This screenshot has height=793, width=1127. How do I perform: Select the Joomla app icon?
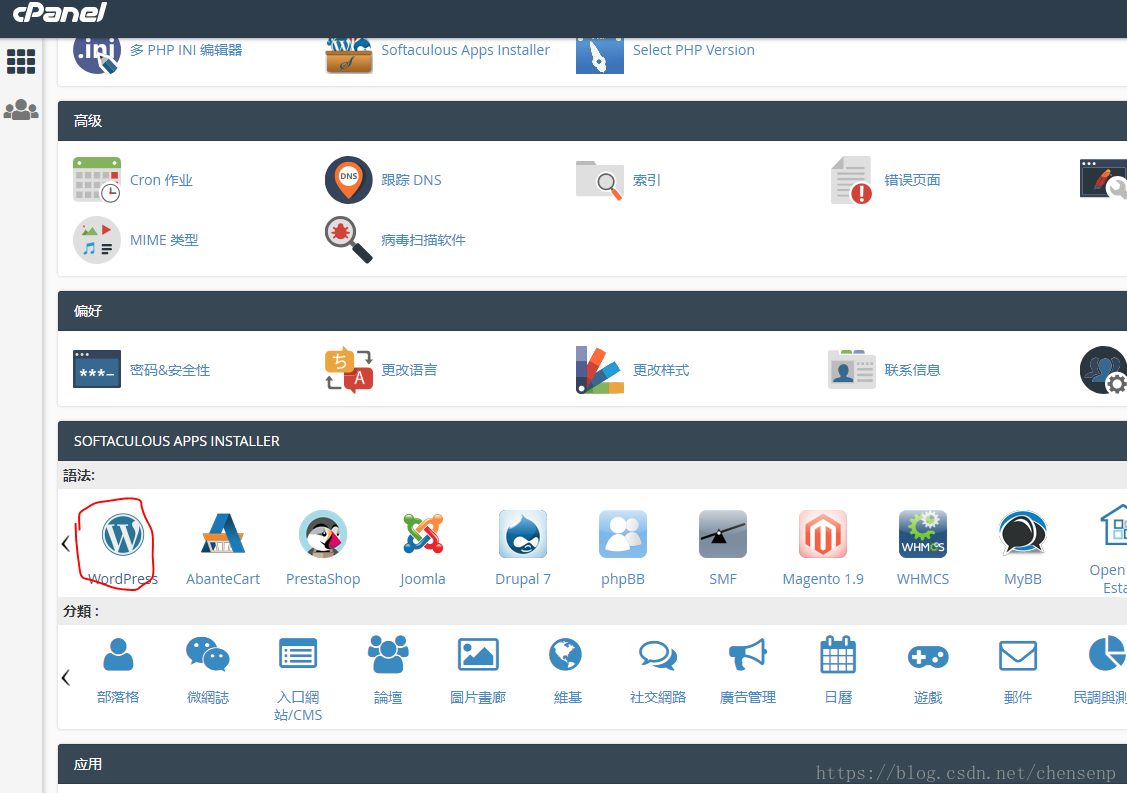click(423, 533)
